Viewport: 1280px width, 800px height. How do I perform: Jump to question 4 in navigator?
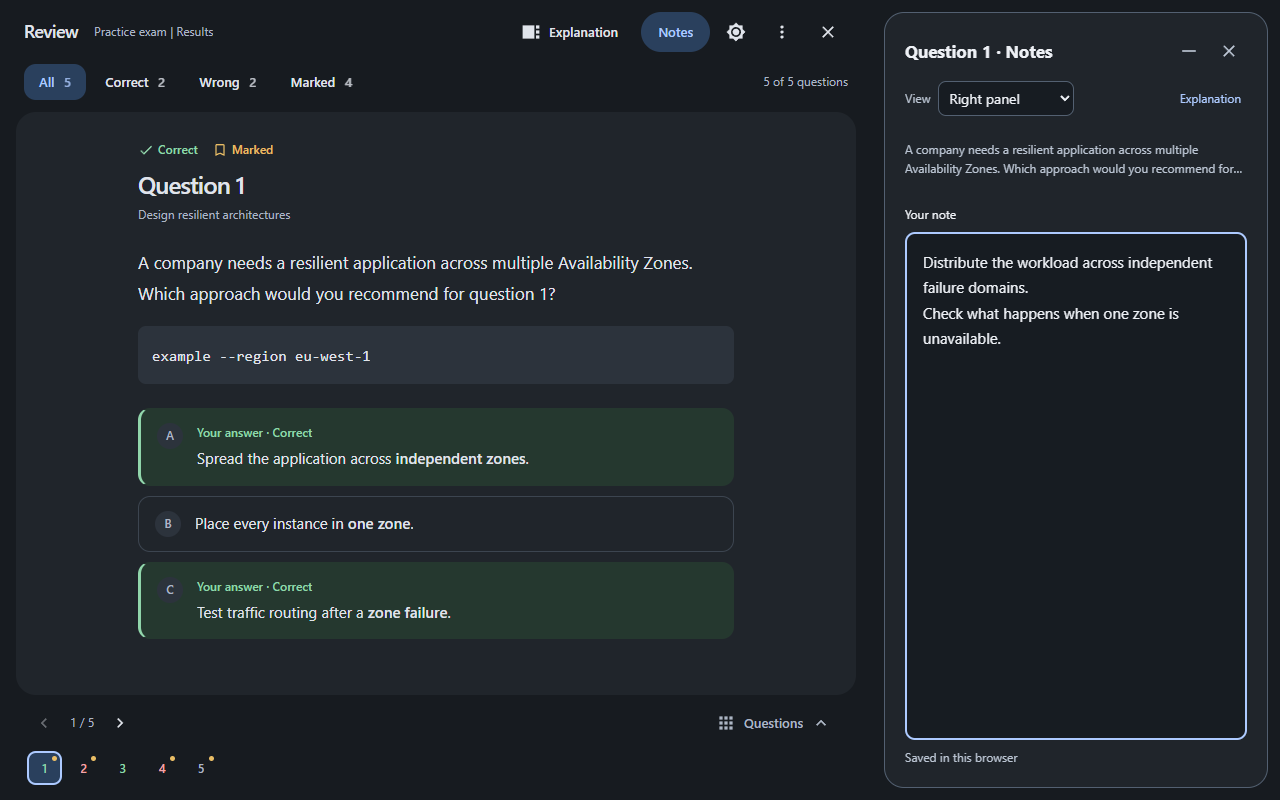click(162, 768)
